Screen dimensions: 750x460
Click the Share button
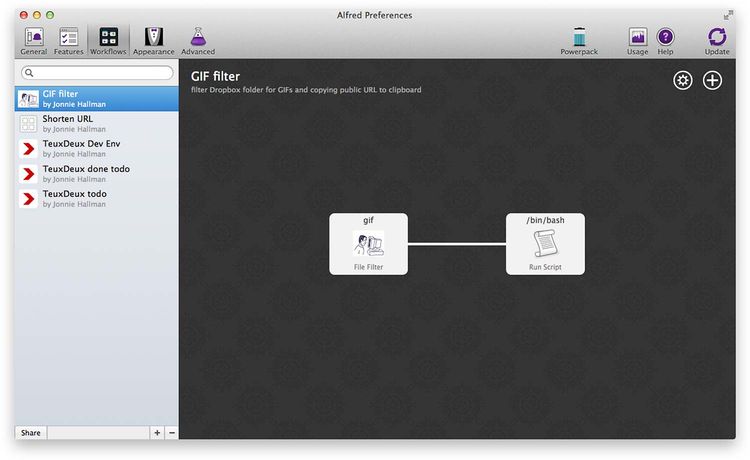click(x=31, y=433)
